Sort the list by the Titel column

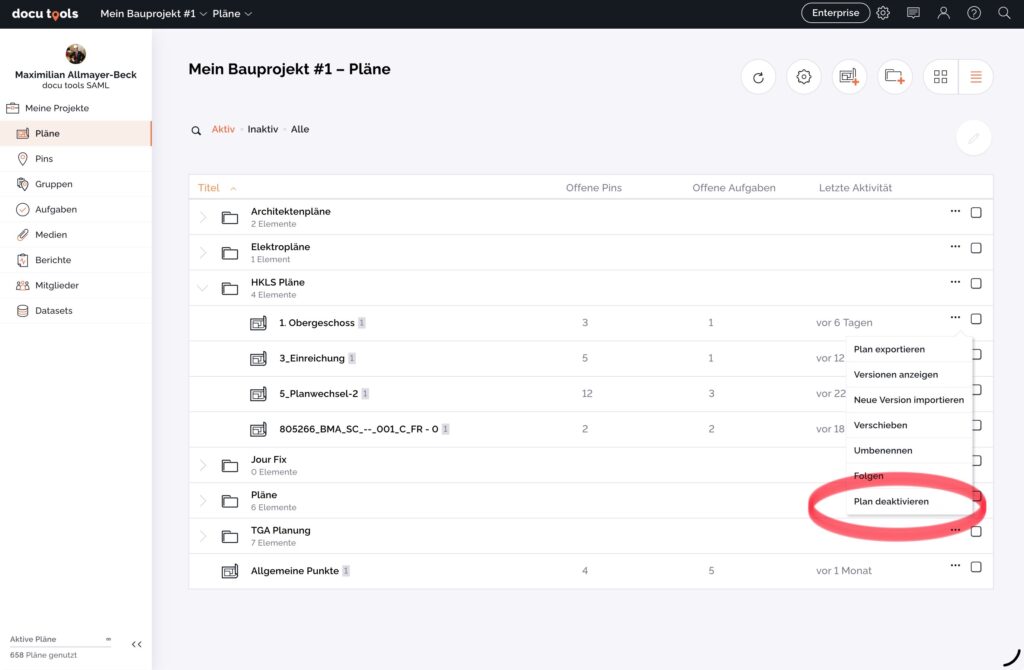[x=209, y=188]
